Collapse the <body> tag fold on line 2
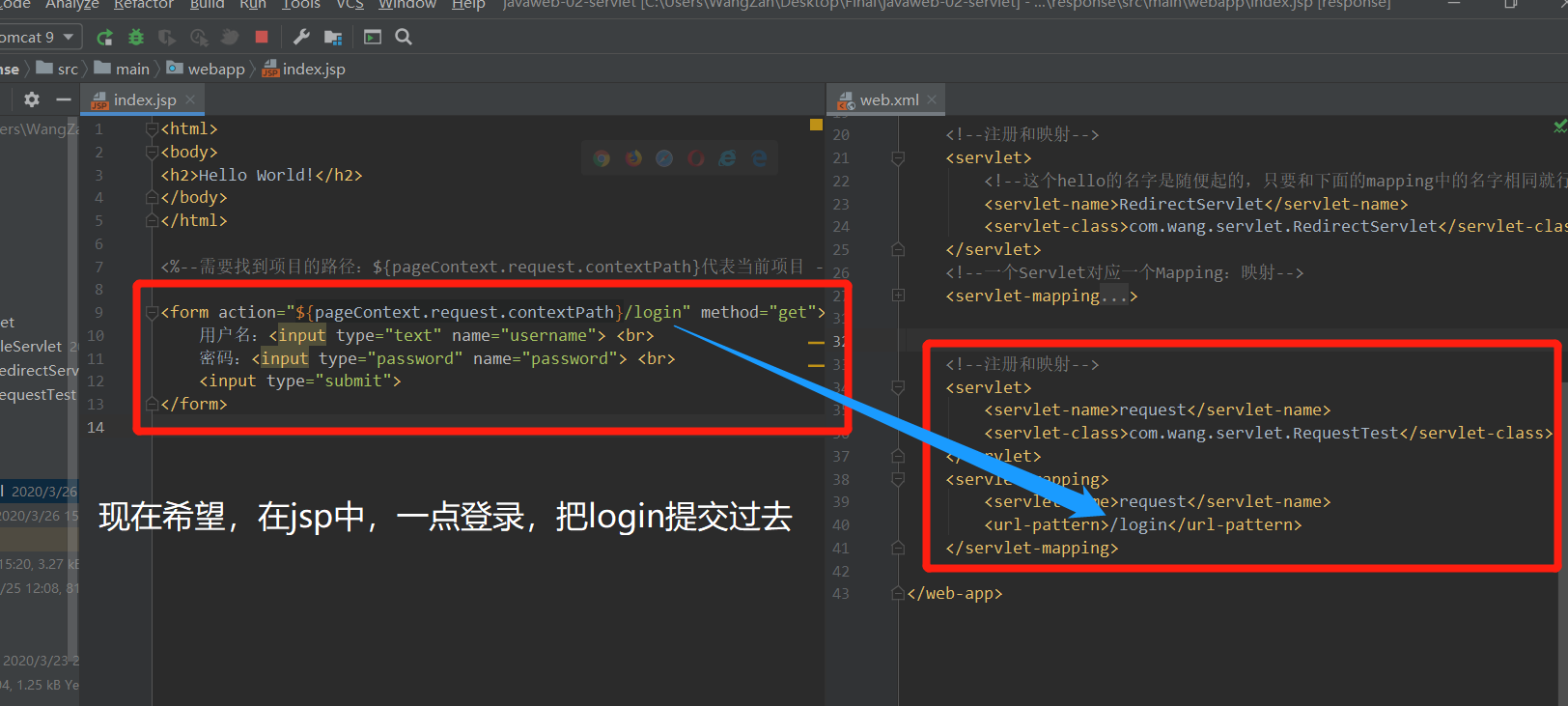This screenshot has height=706, width=1568. point(152,152)
